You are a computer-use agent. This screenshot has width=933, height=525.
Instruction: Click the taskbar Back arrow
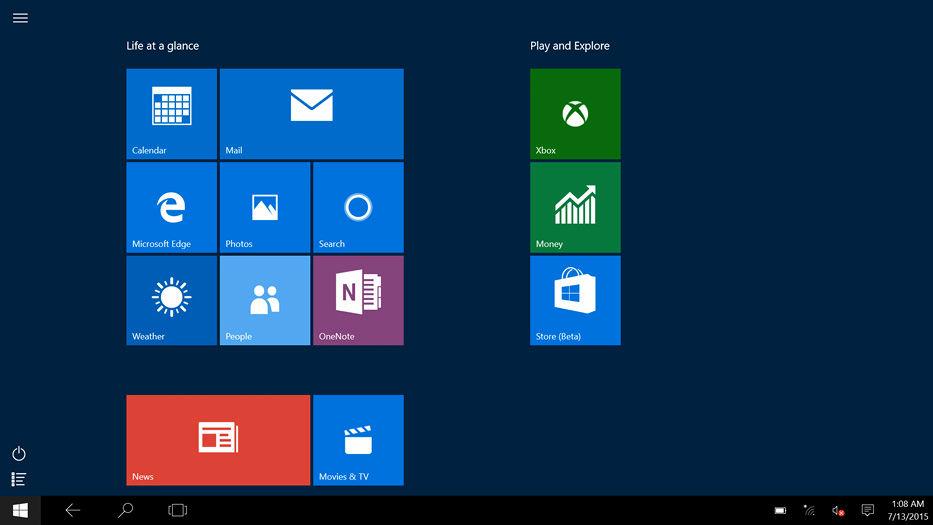coord(73,510)
